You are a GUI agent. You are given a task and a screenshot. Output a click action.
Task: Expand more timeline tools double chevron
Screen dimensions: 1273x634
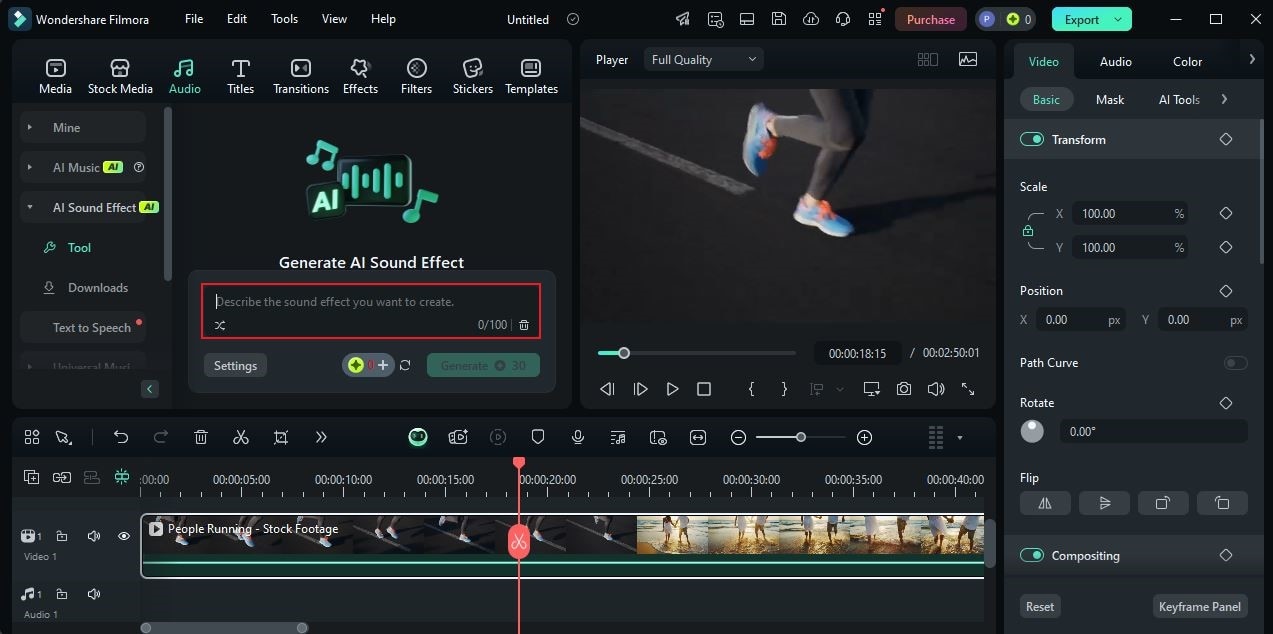point(321,437)
